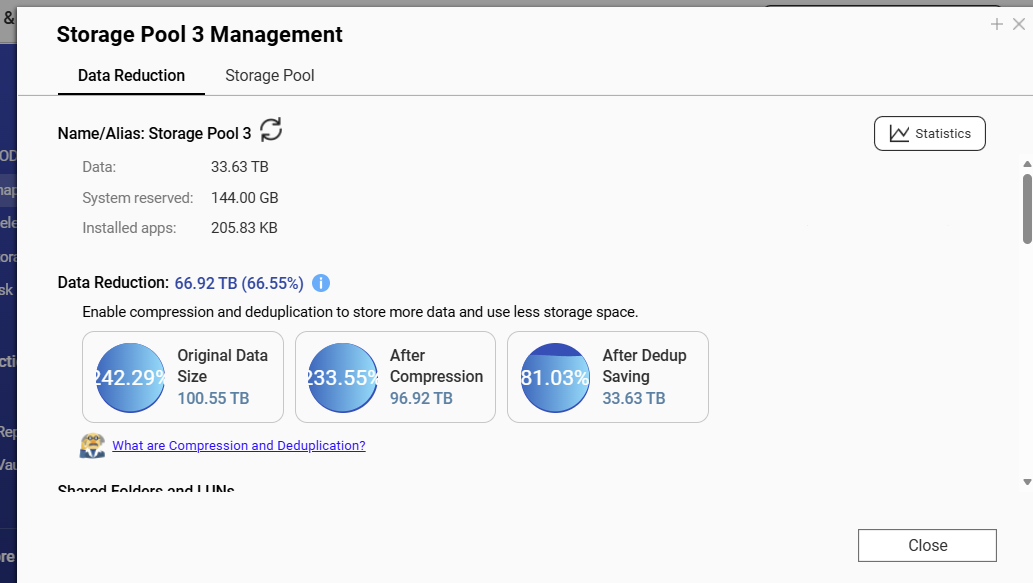Click the 233.55% After Compression chart

343,377
